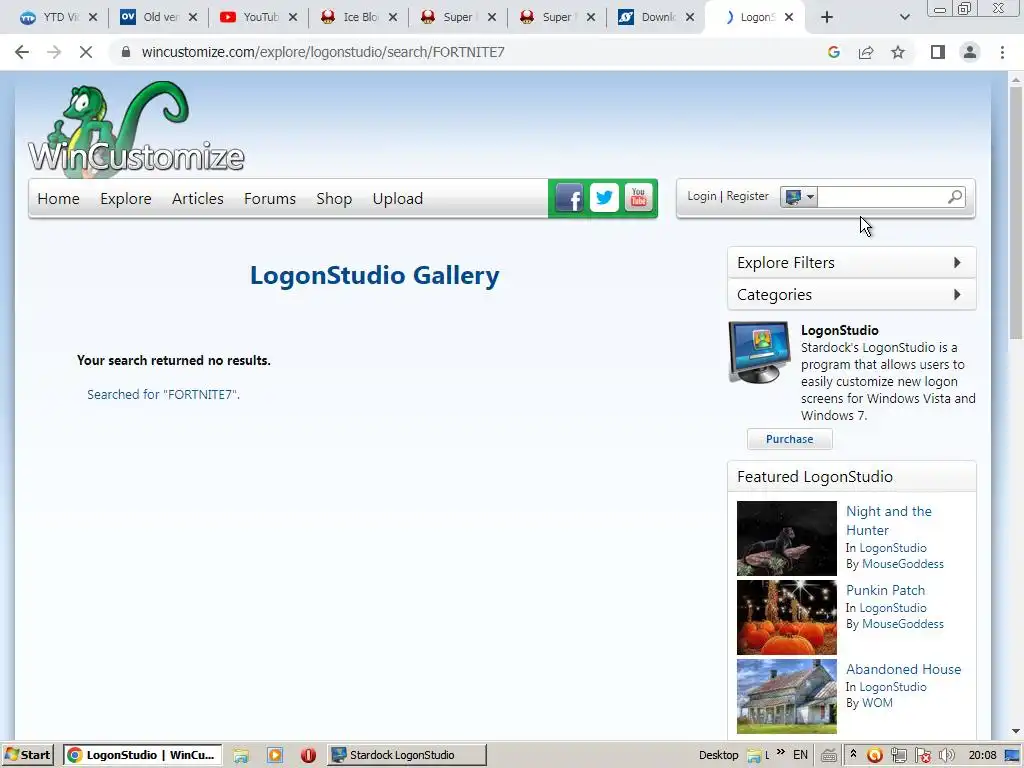Stop loading the page
The image size is (1024, 768).
pos(86,52)
